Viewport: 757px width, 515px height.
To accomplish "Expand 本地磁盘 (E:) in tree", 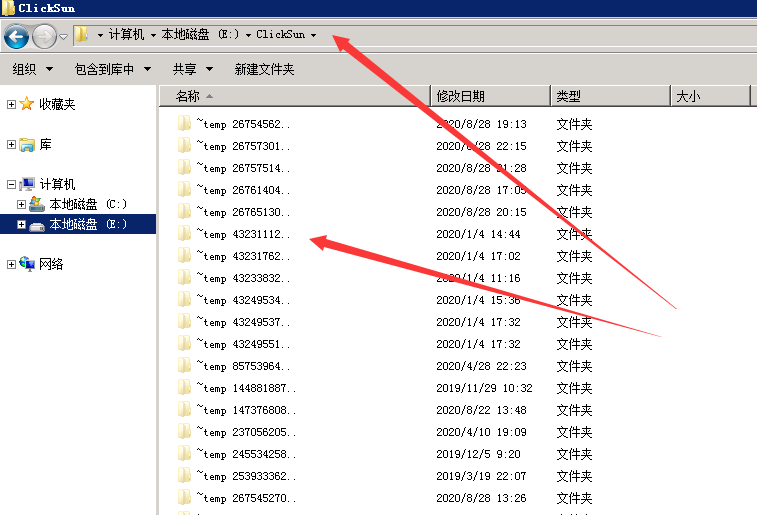I will click(21, 224).
